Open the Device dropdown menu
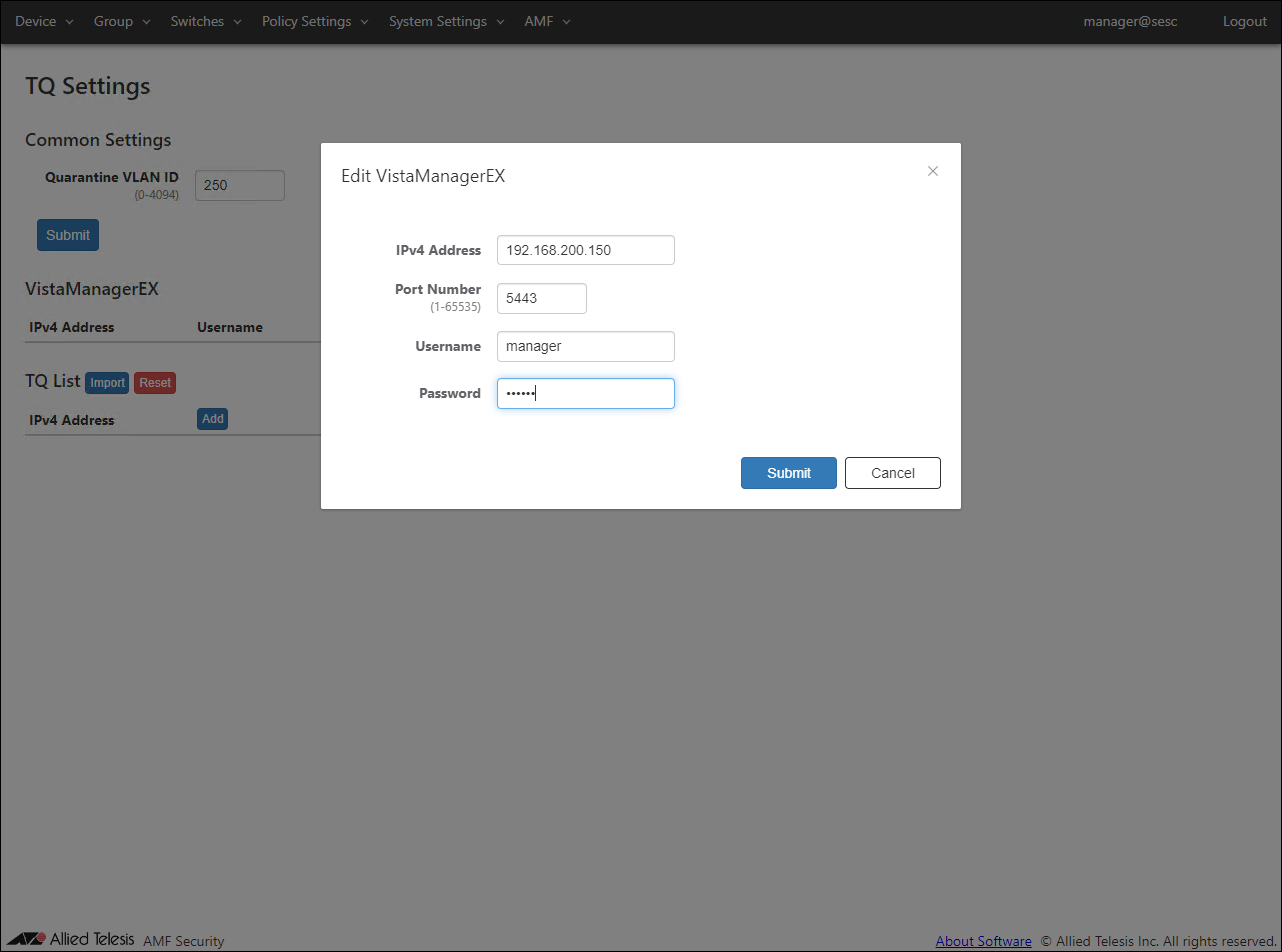Viewport: 1282px width, 952px height. tap(44, 21)
